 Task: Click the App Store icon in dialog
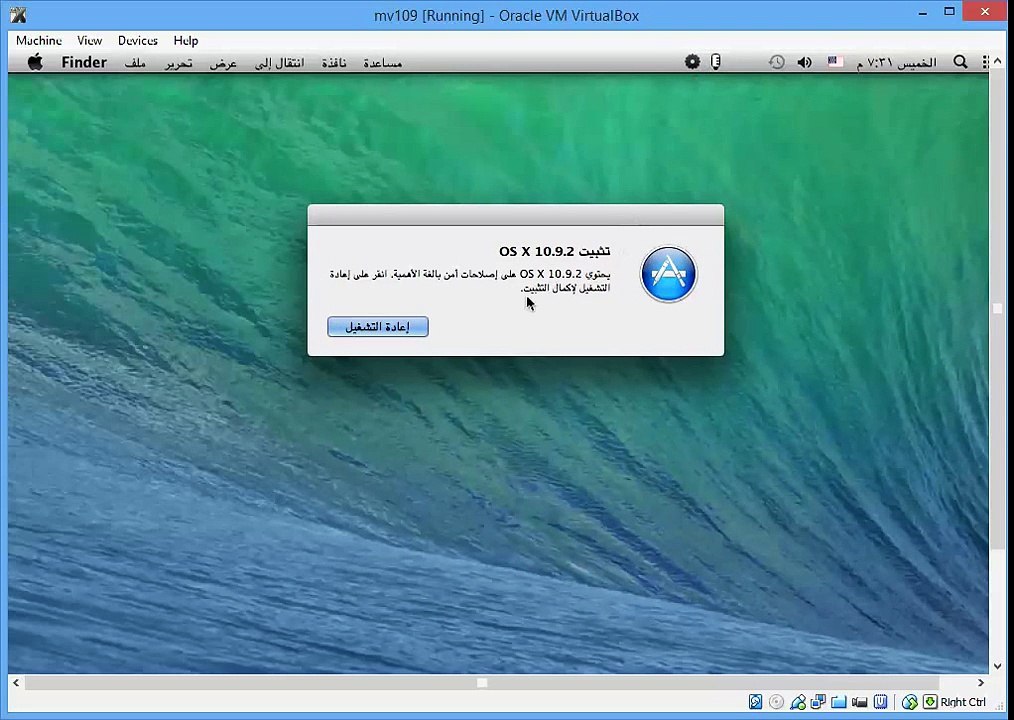coord(668,274)
